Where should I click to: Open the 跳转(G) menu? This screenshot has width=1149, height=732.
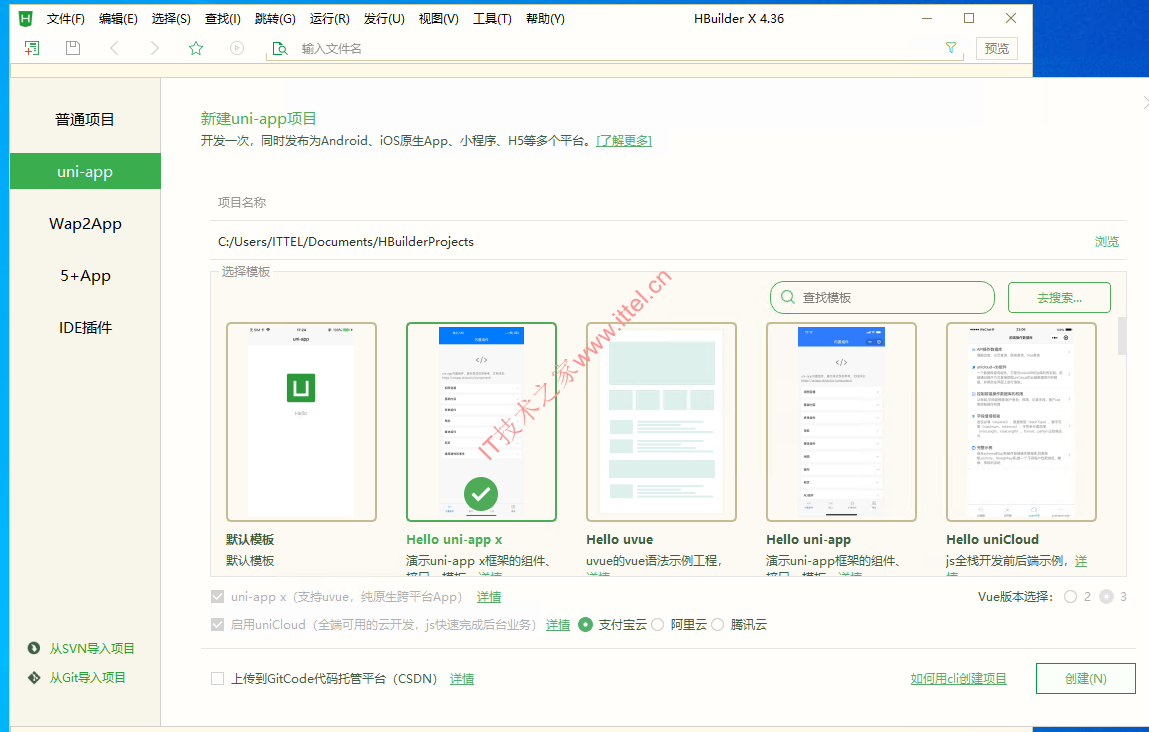(x=276, y=19)
